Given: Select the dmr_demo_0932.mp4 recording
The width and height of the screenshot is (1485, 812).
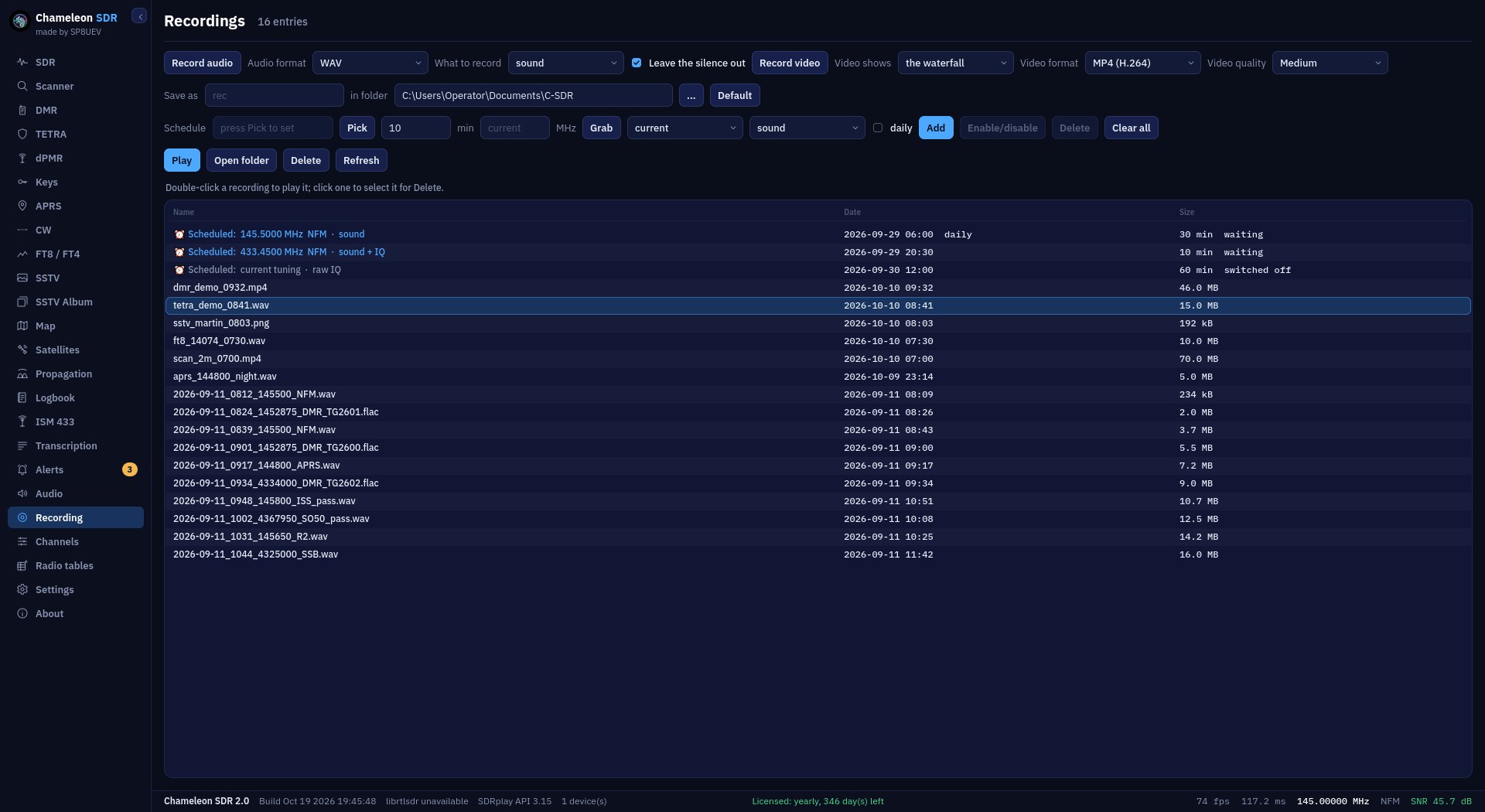Looking at the screenshot, I should click(818, 288).
